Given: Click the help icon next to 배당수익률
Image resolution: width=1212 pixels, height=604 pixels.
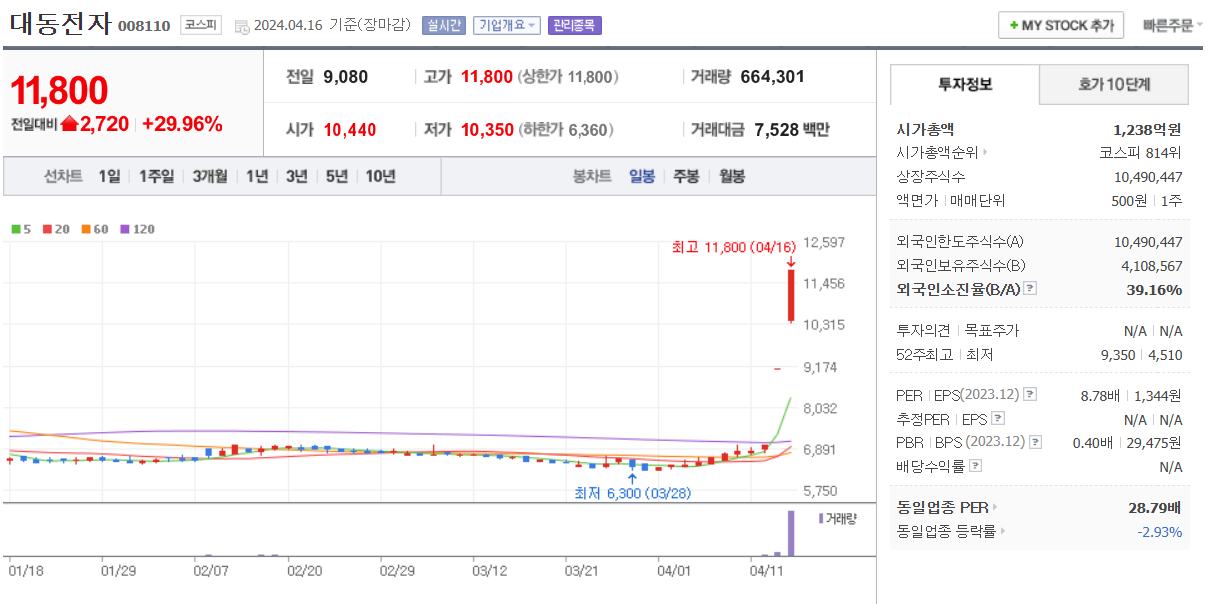Looking at the screenshot, I should pos(975,466).
